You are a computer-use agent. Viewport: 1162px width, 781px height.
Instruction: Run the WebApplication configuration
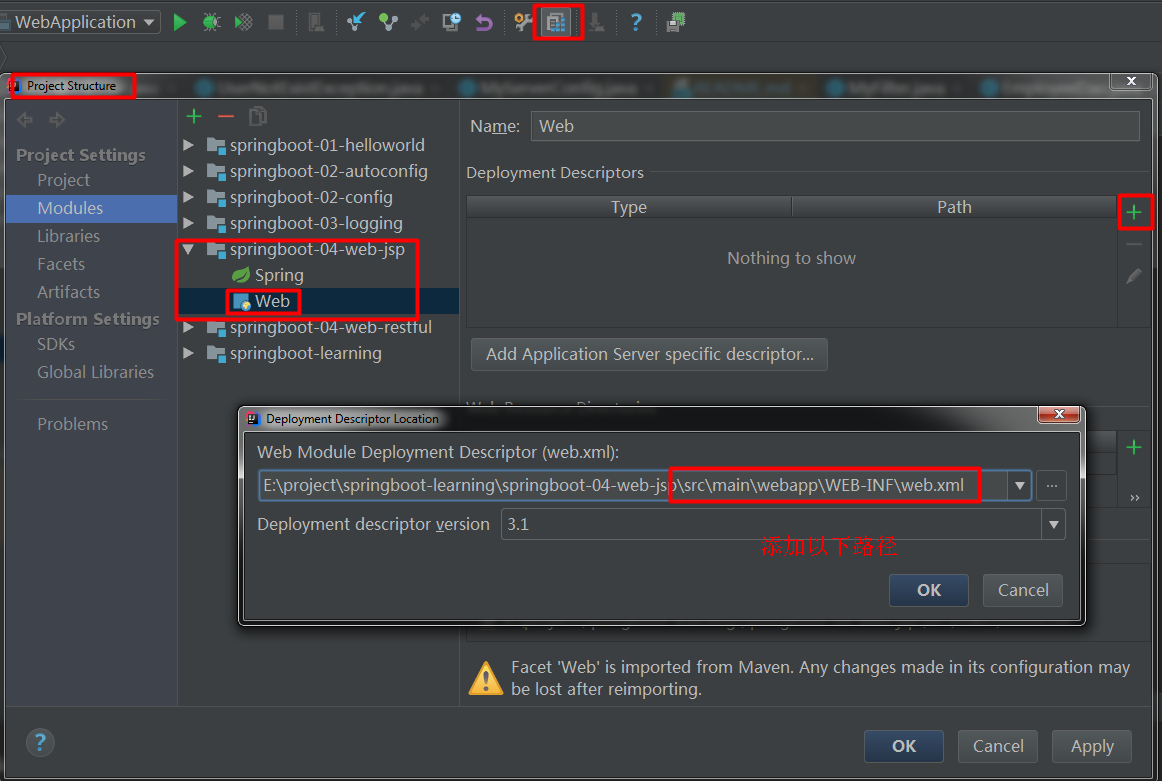(x=179, y=22)
